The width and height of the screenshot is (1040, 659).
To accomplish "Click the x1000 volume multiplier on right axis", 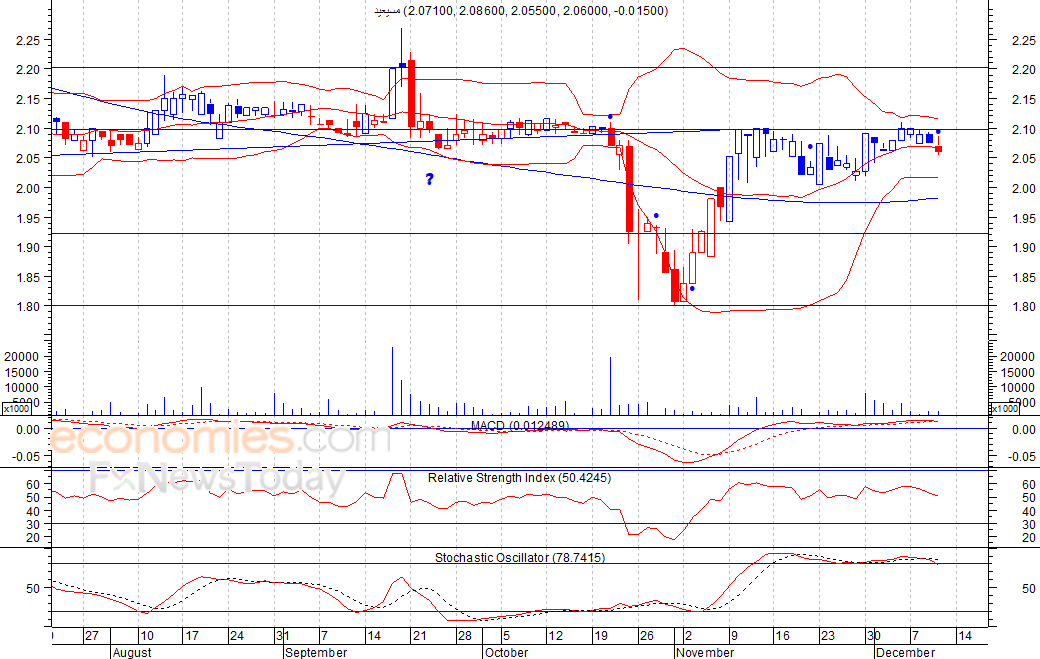I will point(1004,409).
